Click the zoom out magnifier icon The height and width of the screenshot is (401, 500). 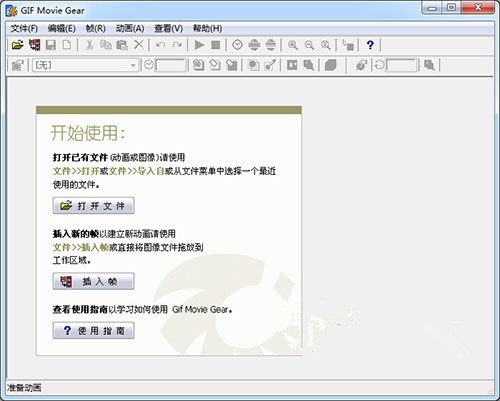pos(310,45)
